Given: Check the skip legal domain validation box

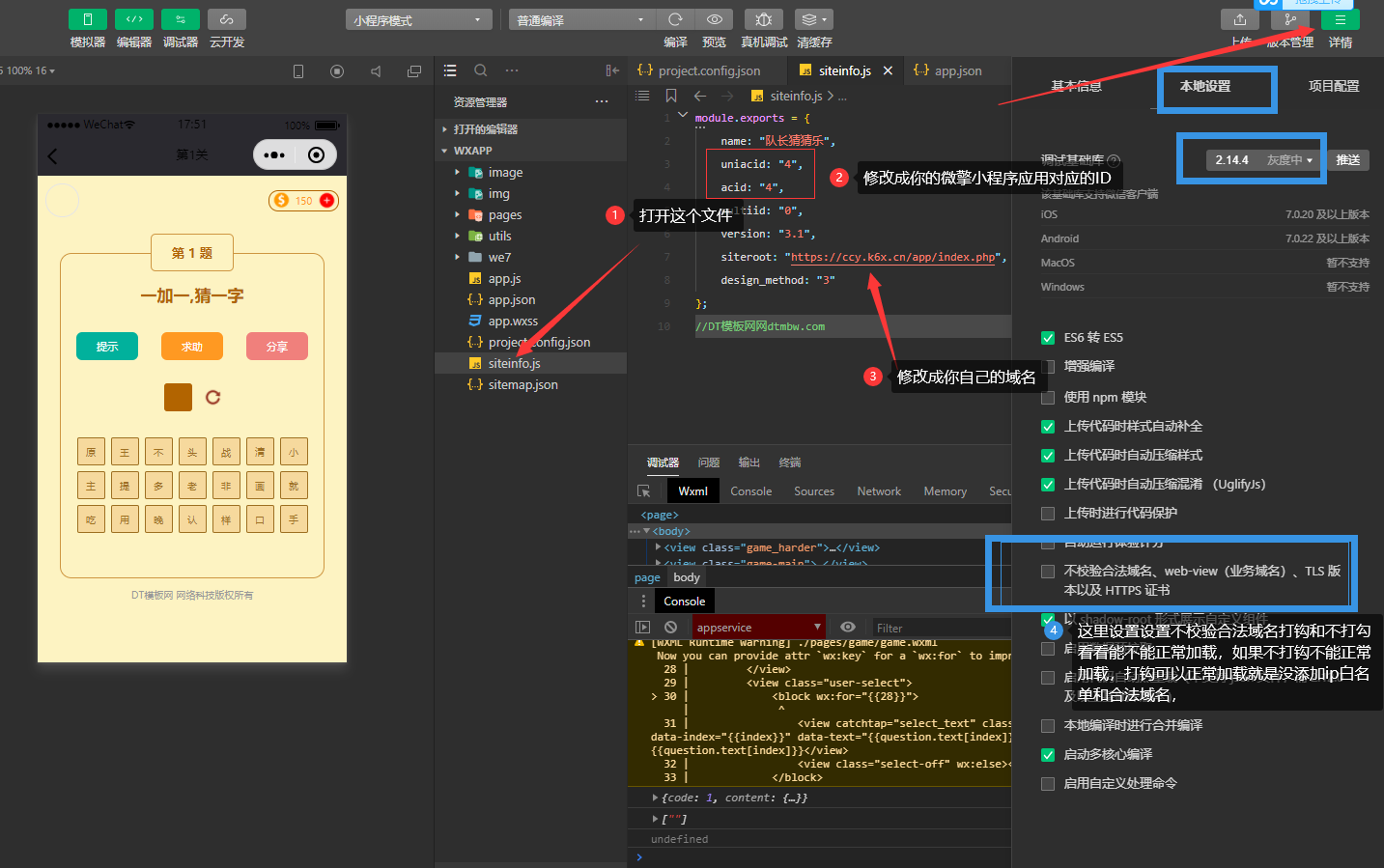Looking at the screenshot, I should coord(1048,572).
